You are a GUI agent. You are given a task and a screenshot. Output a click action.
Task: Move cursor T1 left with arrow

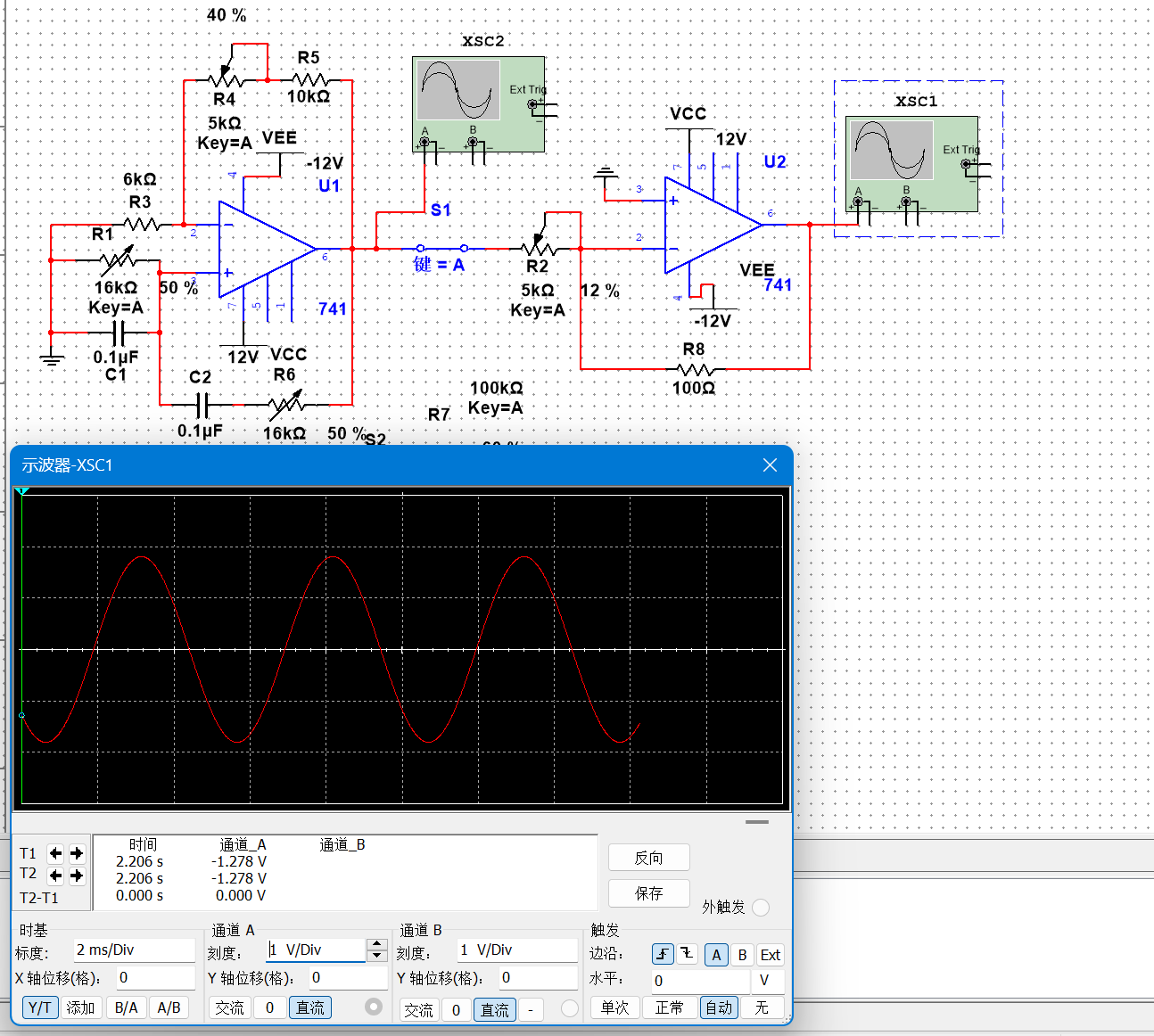[x=55, y=853]
